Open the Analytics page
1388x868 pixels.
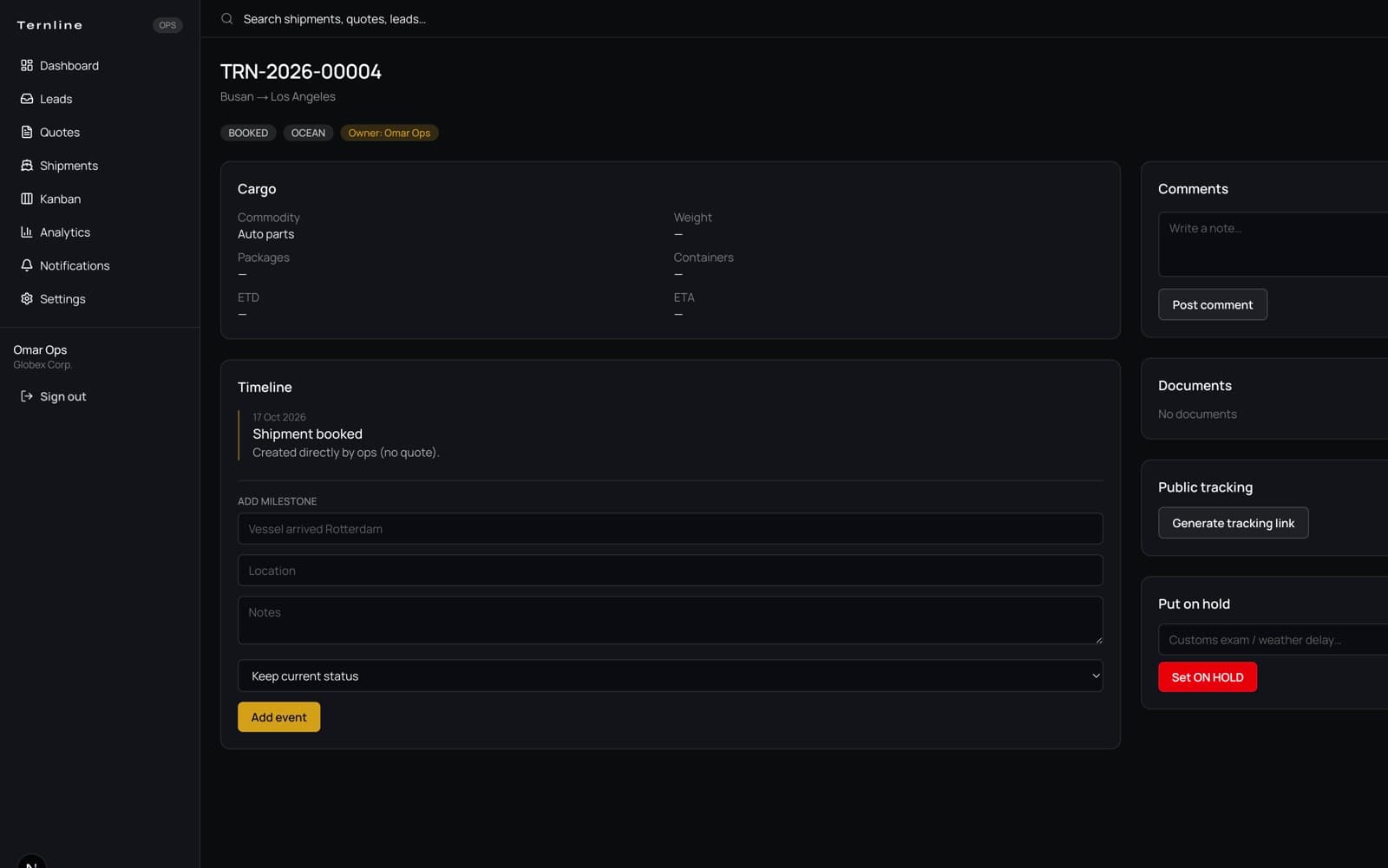coord(100,232)
